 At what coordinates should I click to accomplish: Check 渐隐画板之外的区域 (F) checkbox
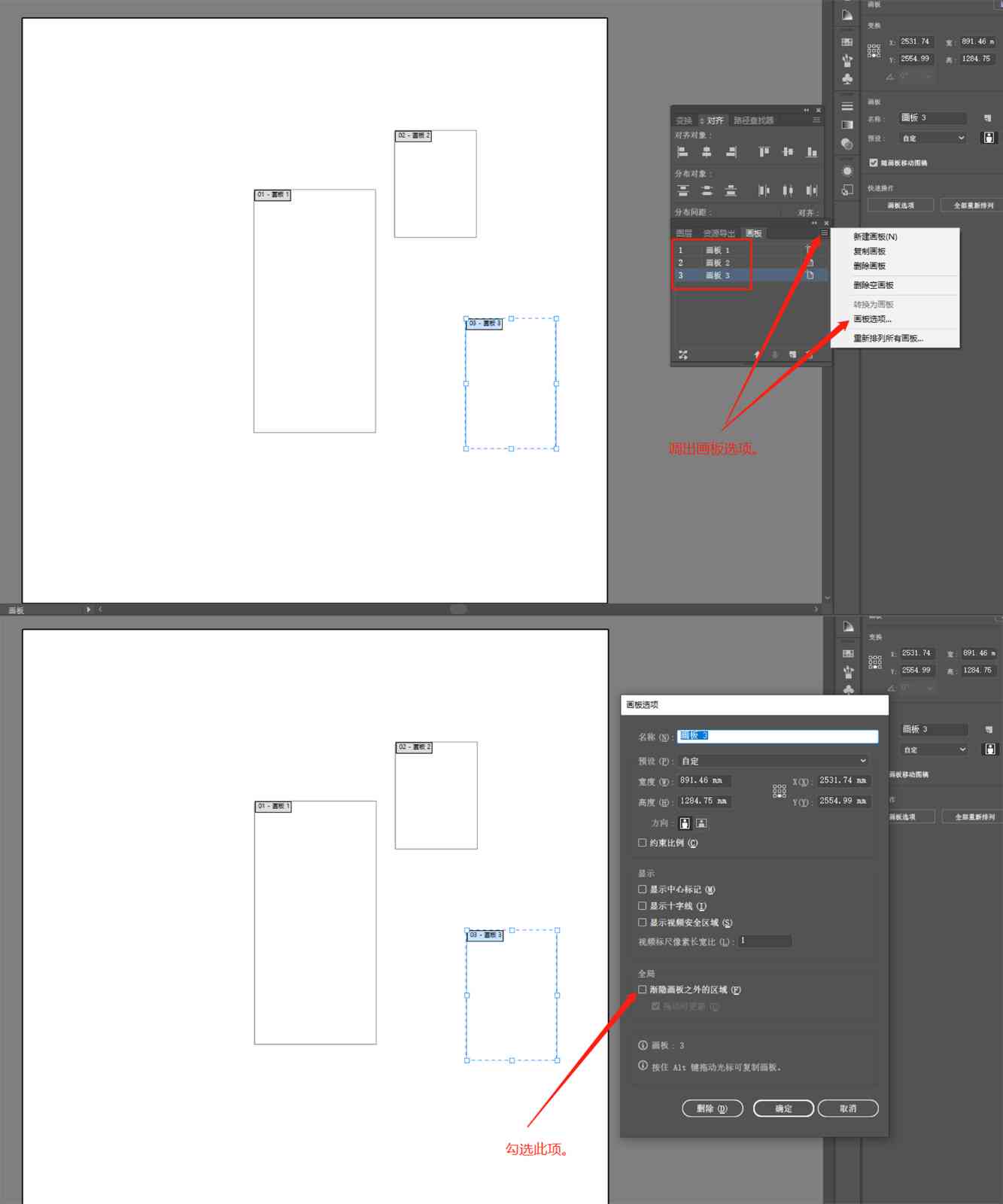click(643, 990)
